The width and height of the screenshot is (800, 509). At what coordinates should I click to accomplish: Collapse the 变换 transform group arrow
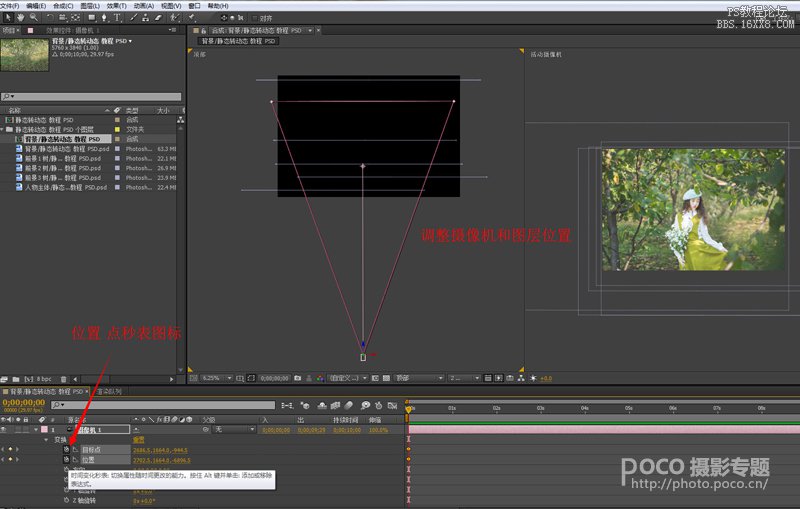[46, 439]
